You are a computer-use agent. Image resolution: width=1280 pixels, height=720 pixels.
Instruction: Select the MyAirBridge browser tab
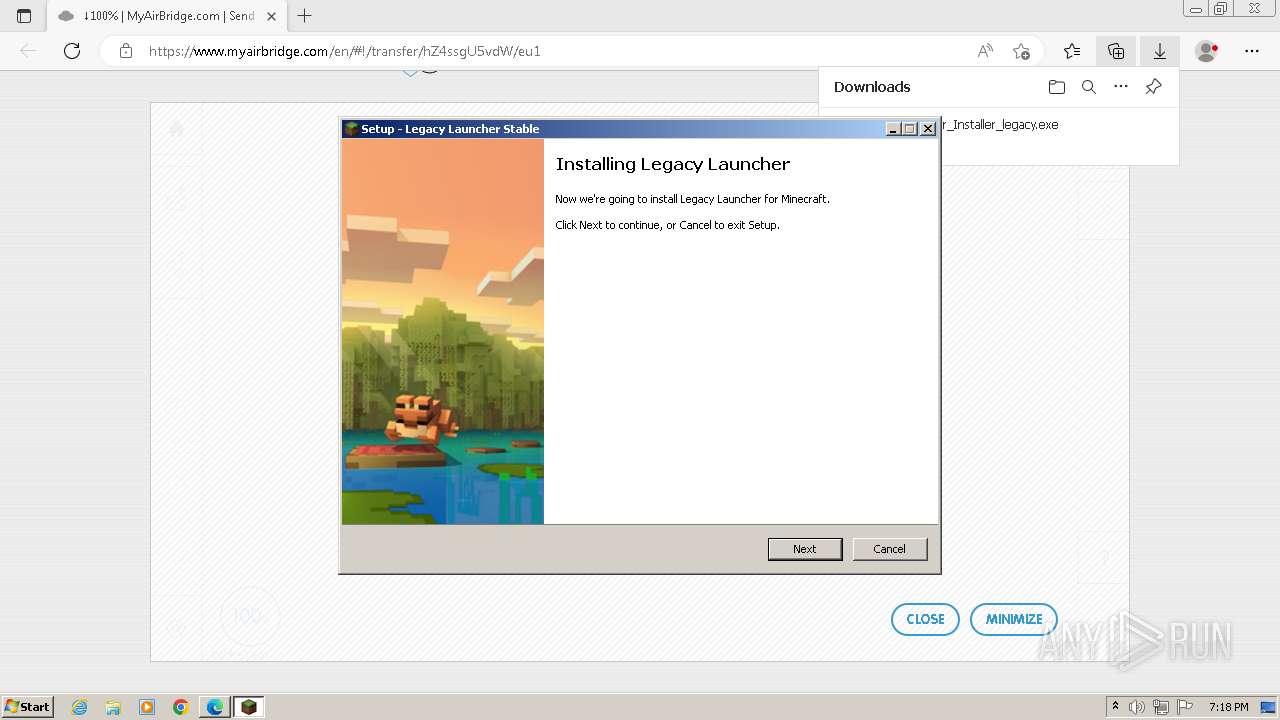167,16
